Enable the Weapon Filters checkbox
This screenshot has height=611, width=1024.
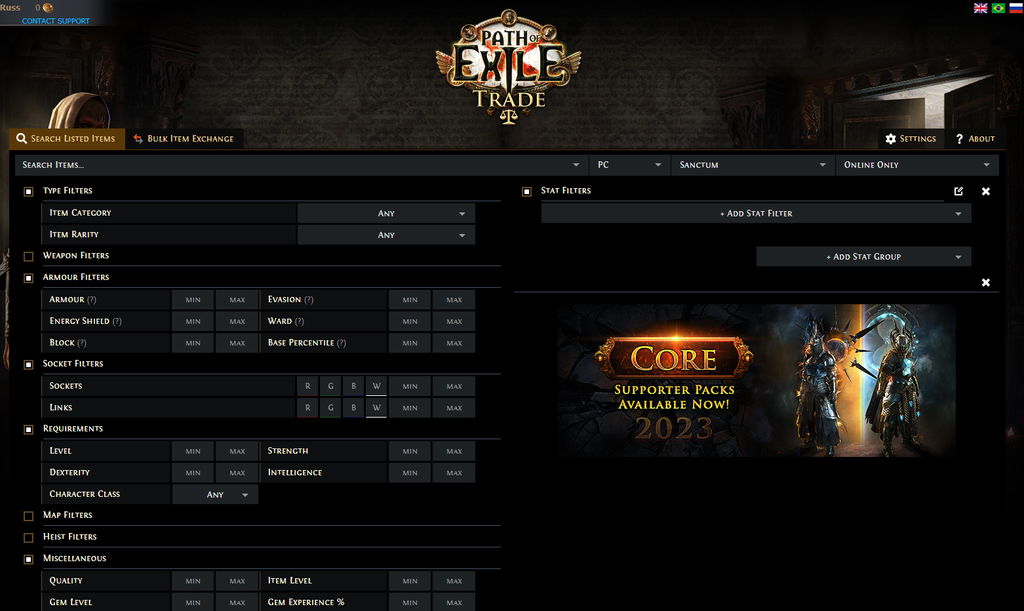[28, 256]
